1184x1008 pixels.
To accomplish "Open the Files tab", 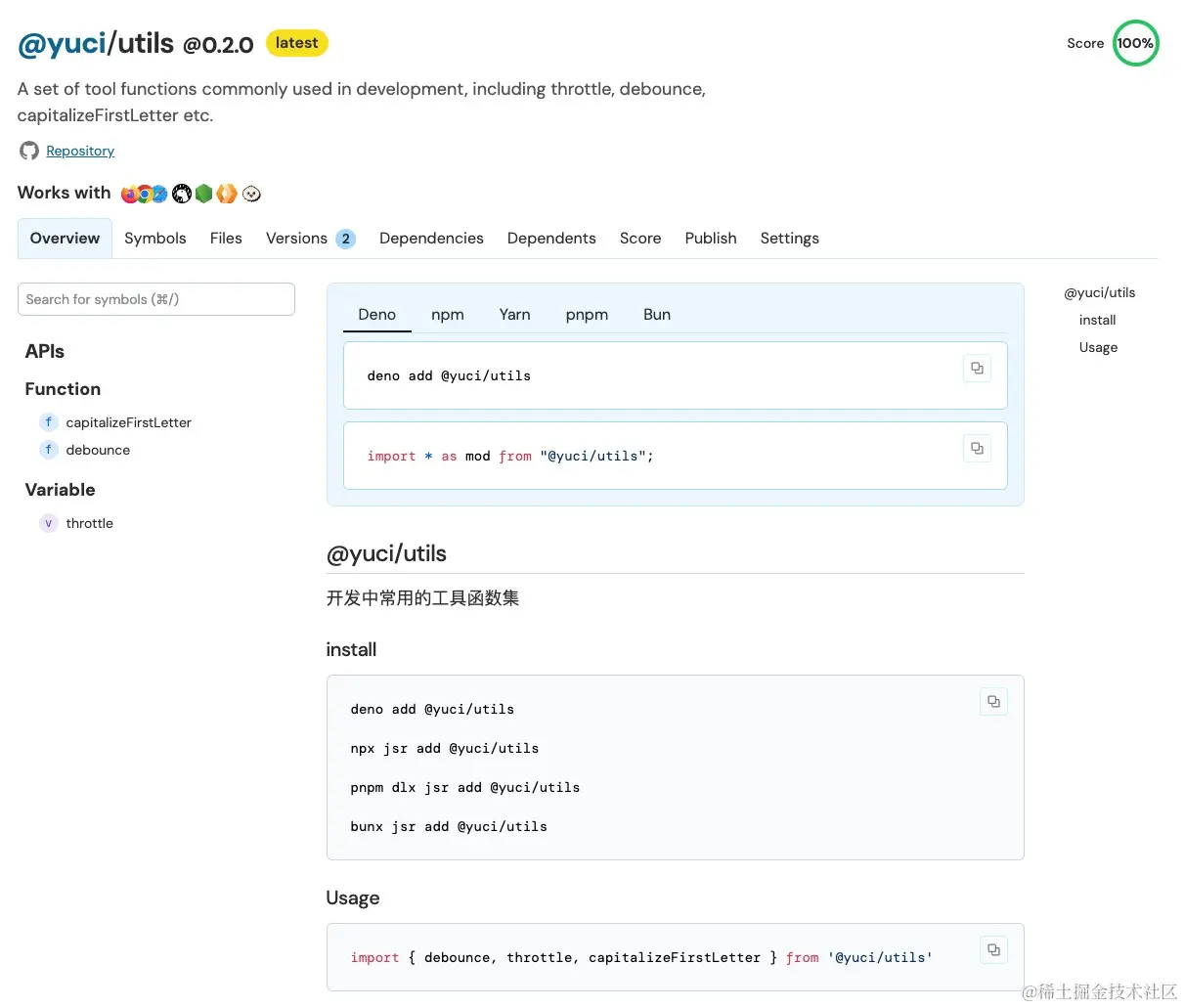I will pos(226,239).
